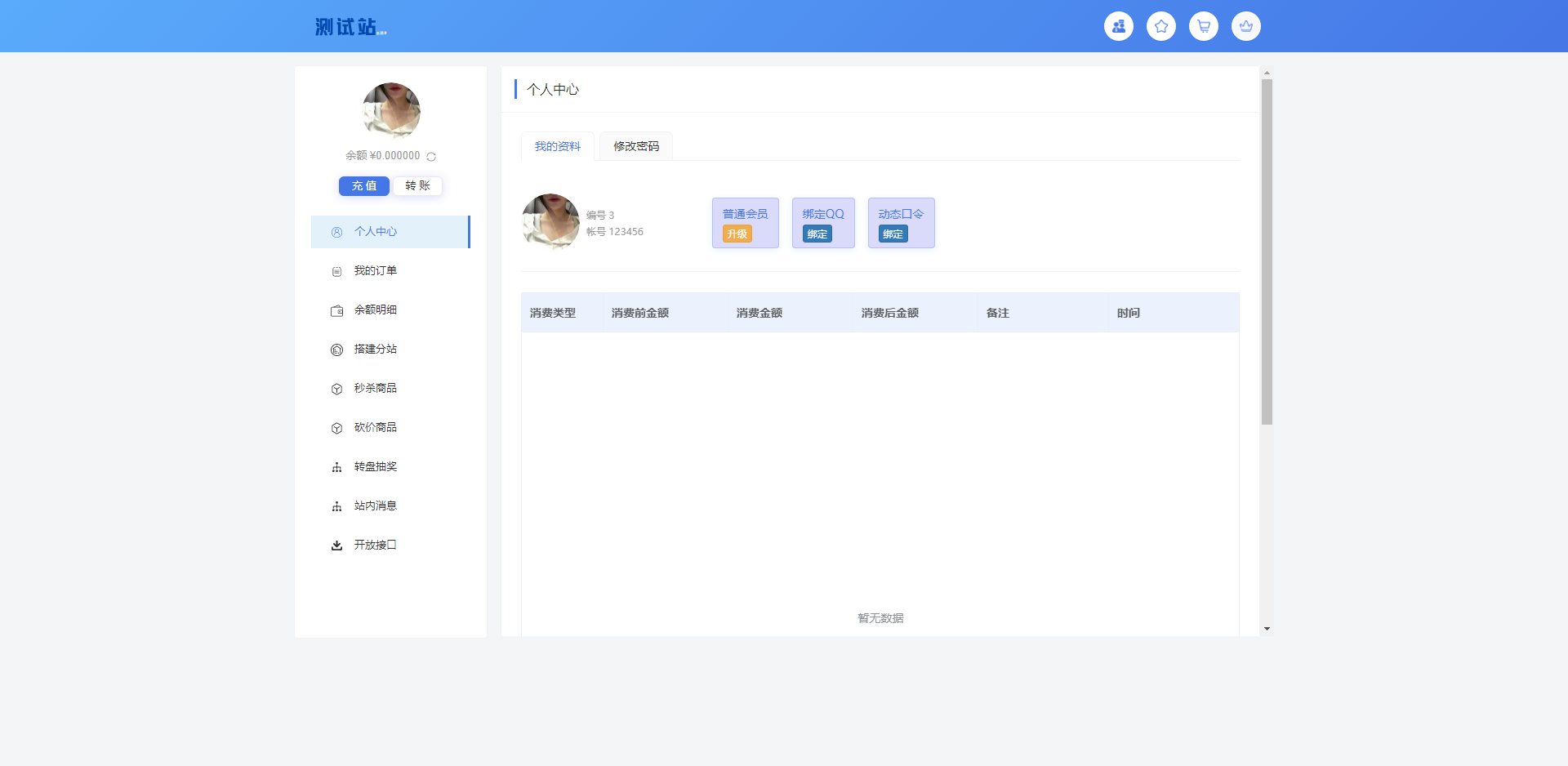Select the 我的资料 tab

(x=558, y=146)
